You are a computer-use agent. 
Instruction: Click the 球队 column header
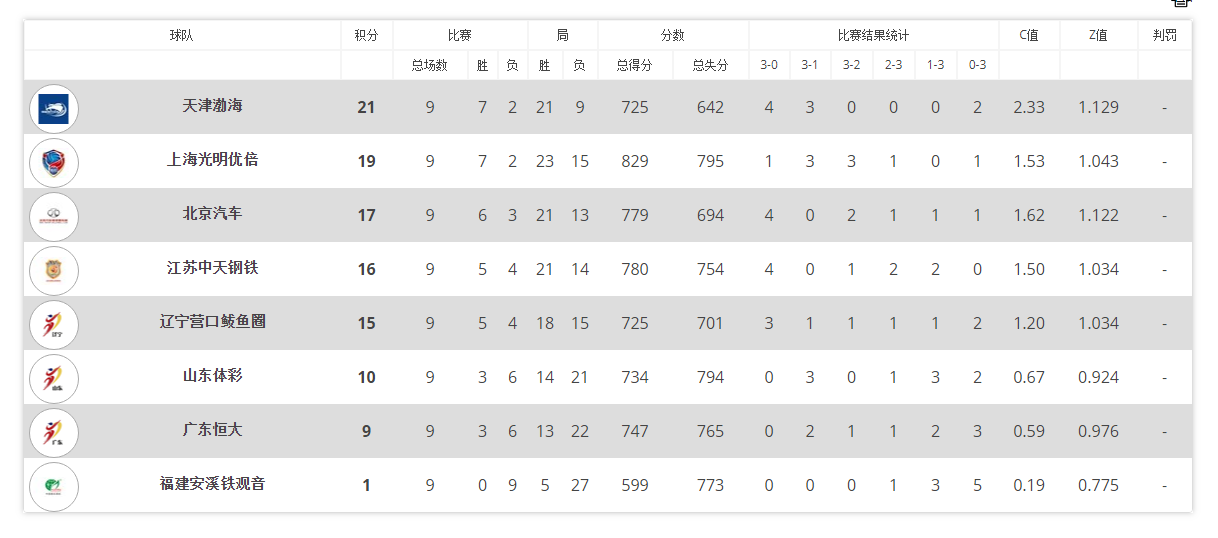click(182, 35)
